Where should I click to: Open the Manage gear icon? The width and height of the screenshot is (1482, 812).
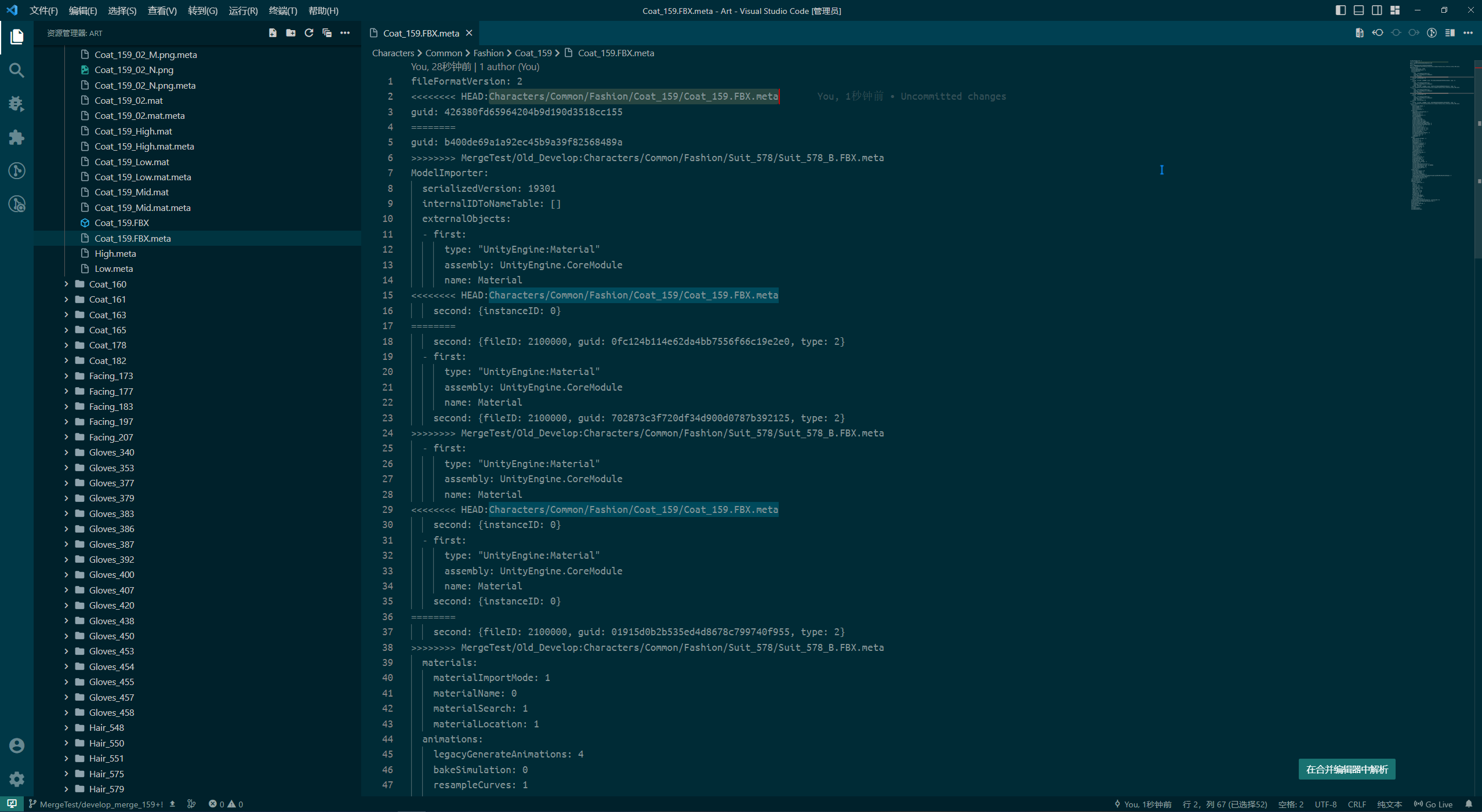pyautogui.click(x=16, y=778)
